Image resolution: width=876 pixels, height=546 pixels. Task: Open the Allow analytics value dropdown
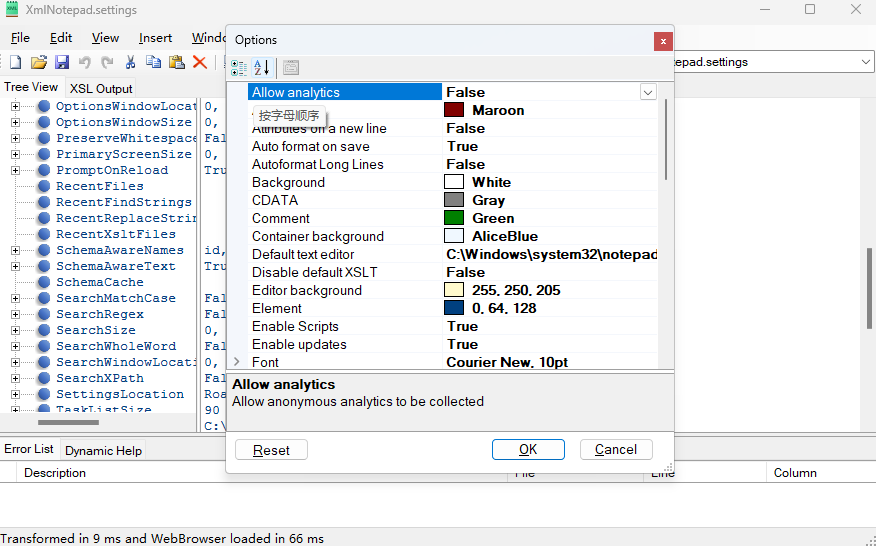pos(648,92)
